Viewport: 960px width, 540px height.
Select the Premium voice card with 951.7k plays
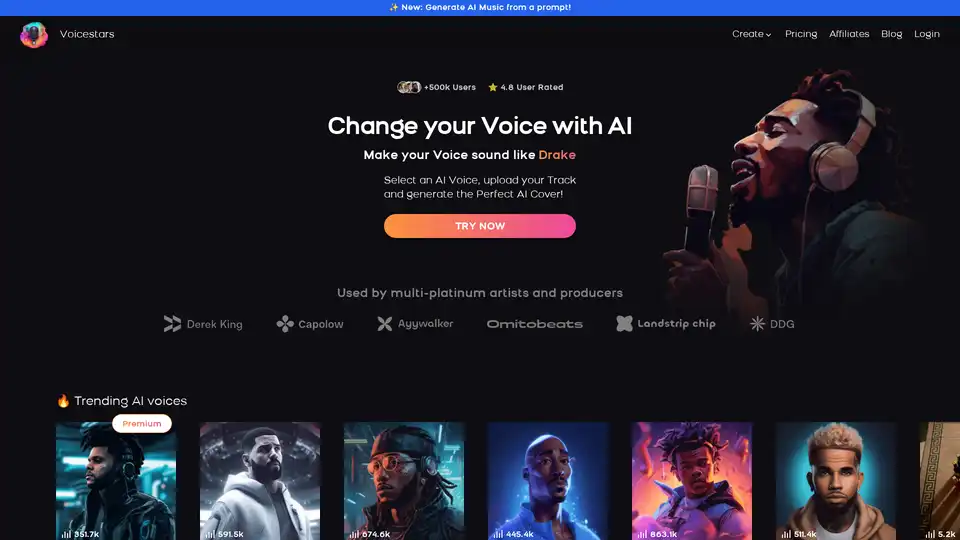[116, 481]
